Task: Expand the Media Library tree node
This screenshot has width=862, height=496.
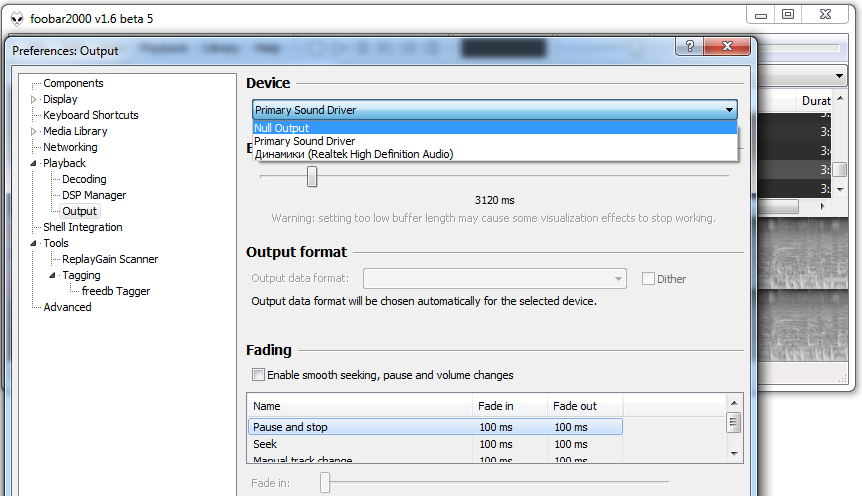Action: [34, 131]
